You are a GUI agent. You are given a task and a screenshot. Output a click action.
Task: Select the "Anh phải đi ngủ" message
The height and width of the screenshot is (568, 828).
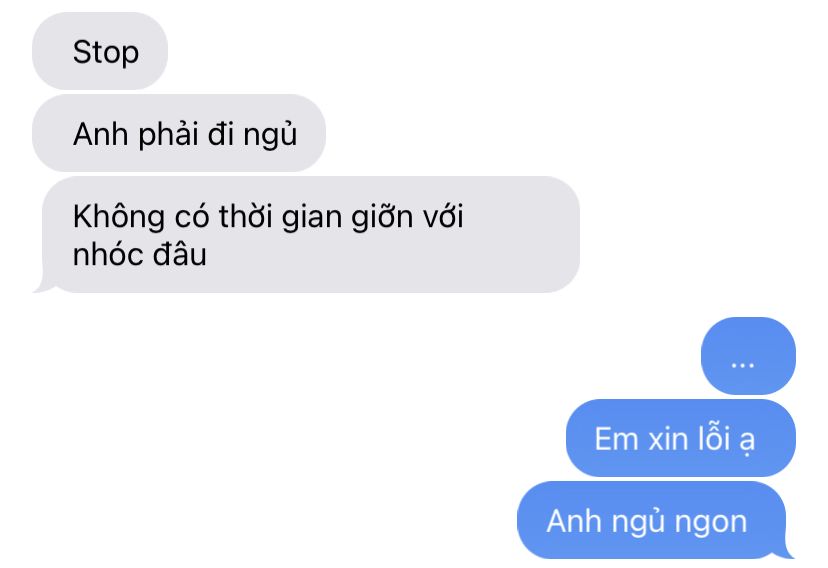coord(178,133)
